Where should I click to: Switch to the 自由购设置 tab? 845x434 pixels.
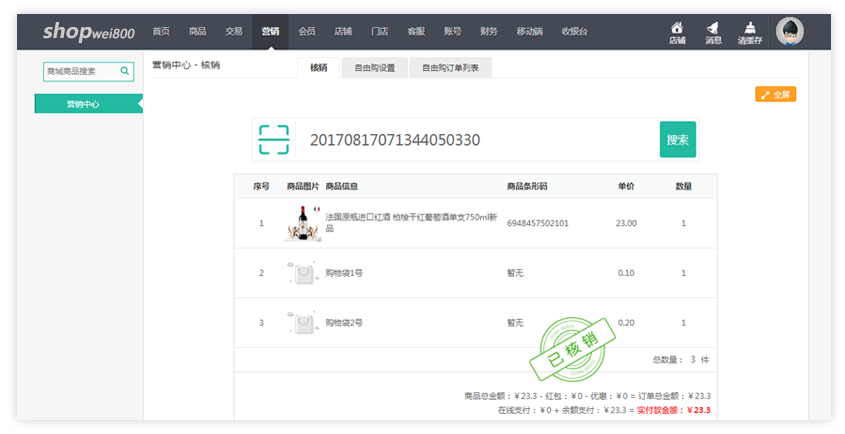(x=375, y=68)
